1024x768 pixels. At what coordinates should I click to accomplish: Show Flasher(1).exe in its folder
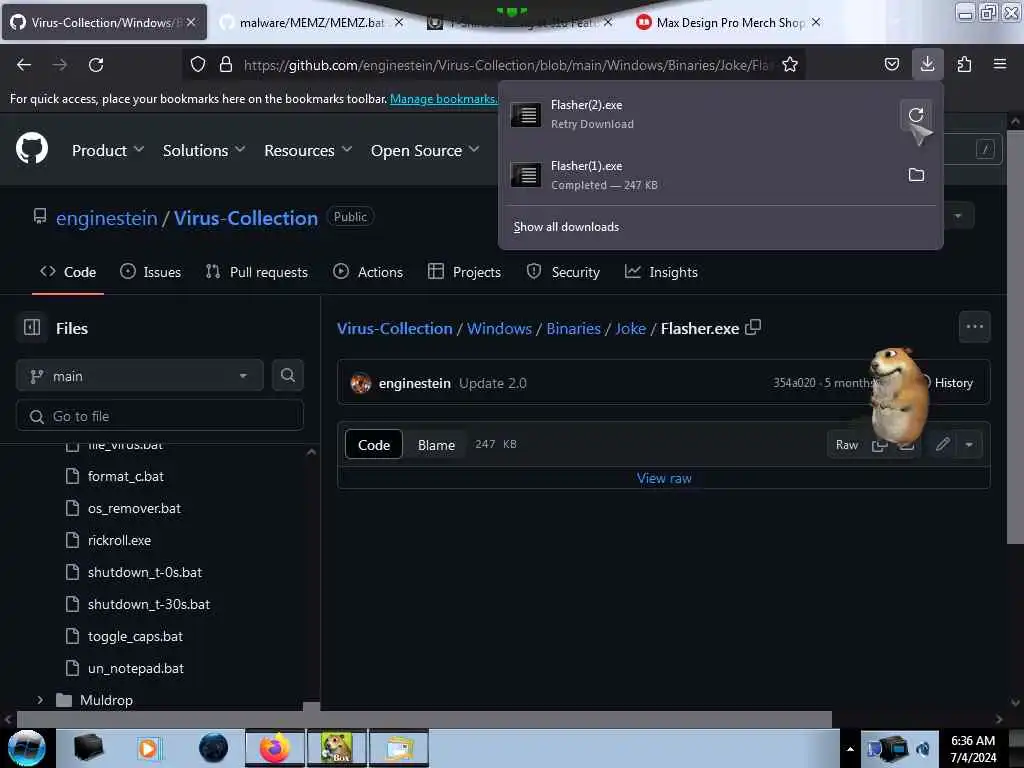[916, 175]
